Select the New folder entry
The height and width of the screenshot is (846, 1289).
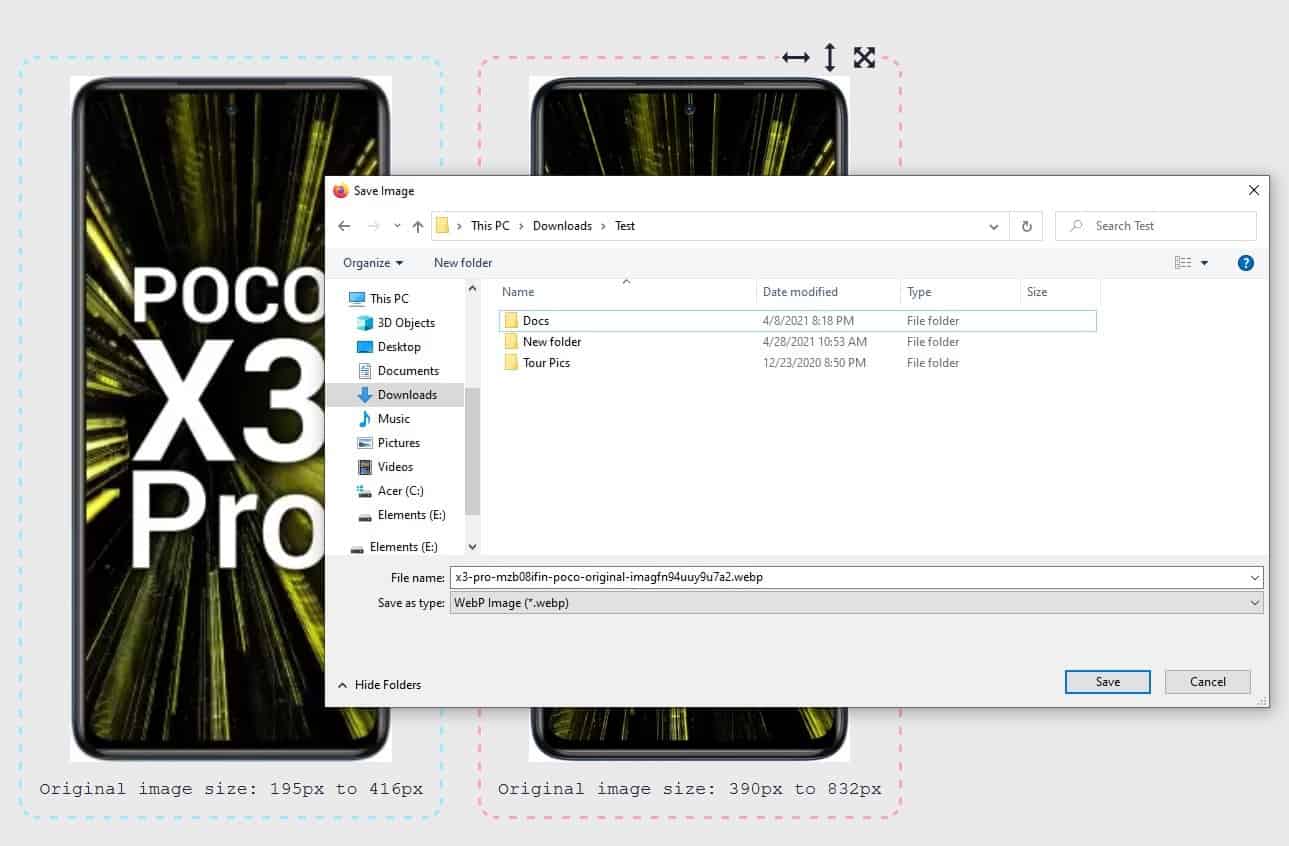click(552, 342)
